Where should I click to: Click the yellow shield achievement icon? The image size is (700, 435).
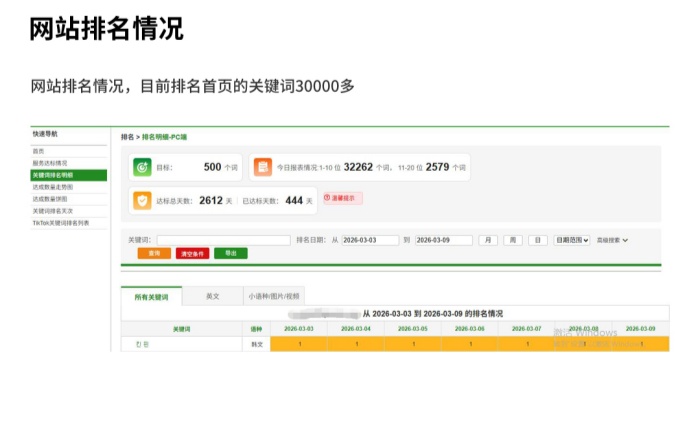click(142, 200)
